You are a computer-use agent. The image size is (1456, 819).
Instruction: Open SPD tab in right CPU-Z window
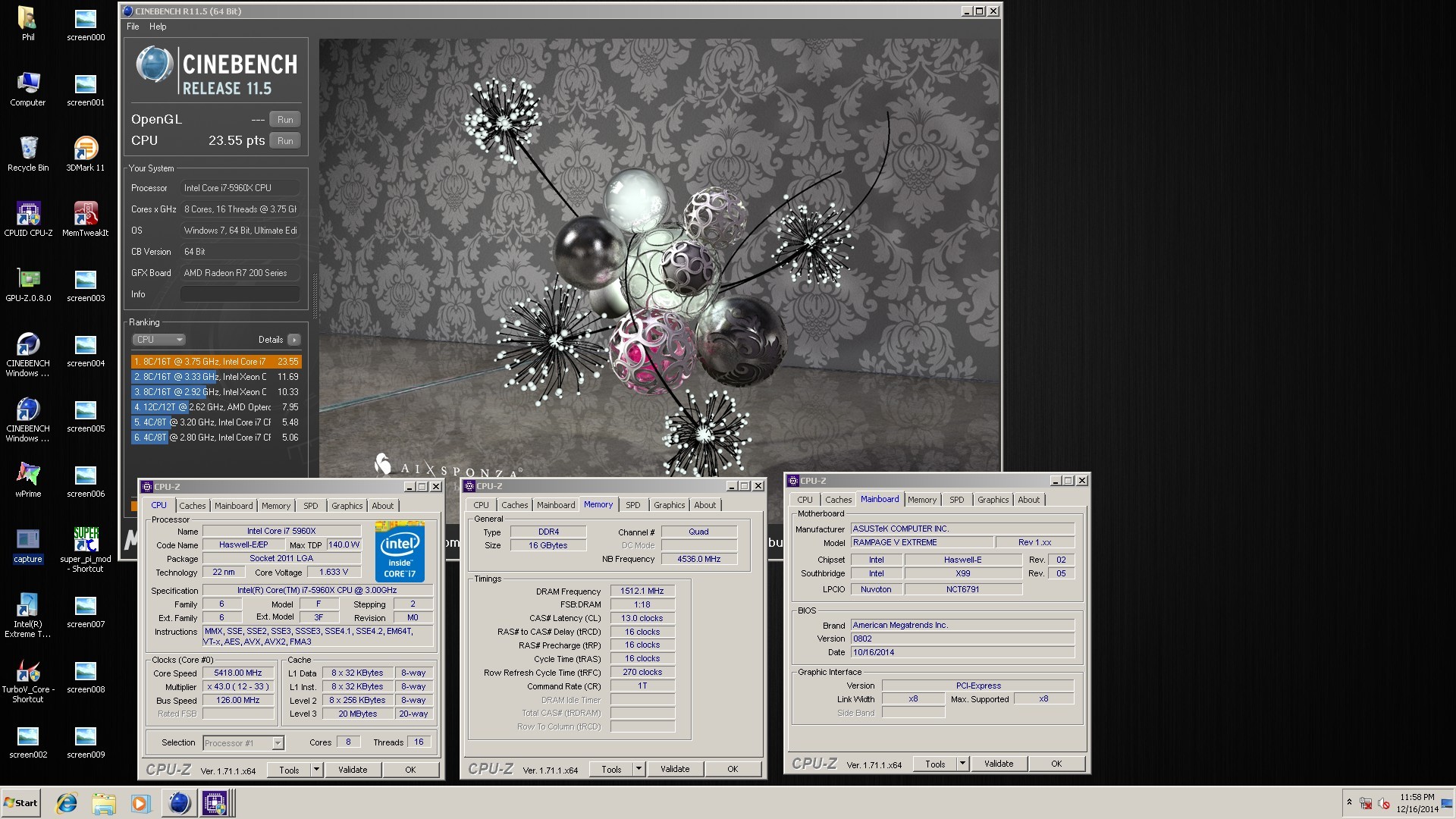tap(957, 500)
